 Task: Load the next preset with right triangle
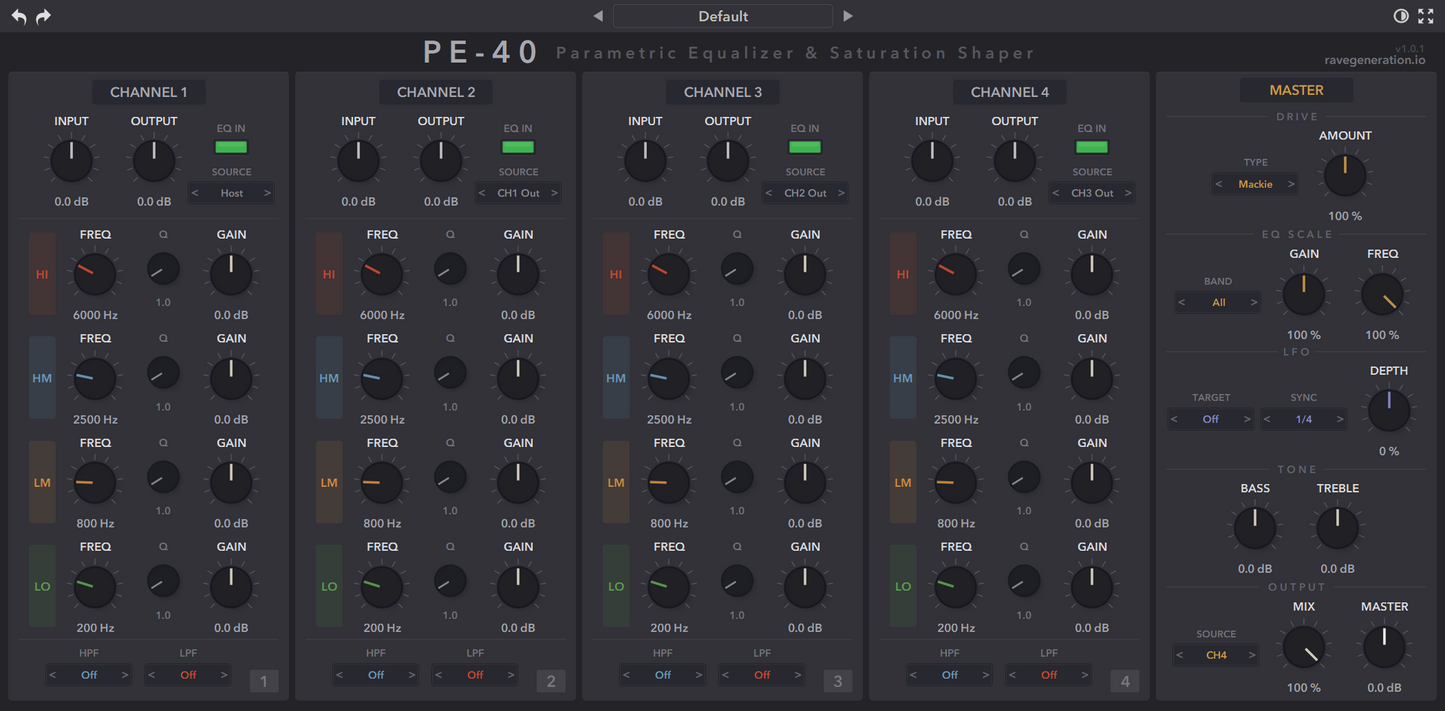coord(848,16)
